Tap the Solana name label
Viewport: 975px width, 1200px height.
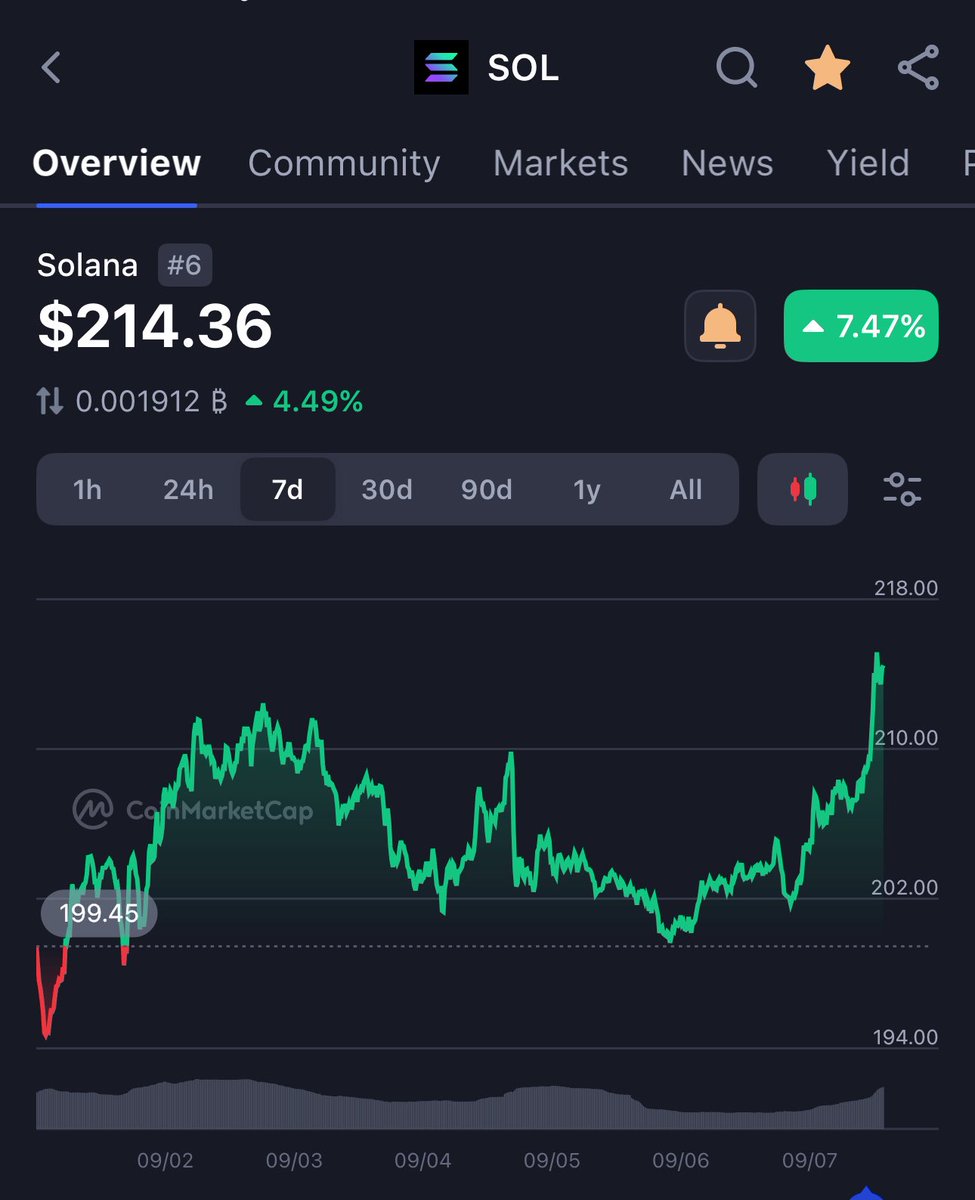tap(87, 265)
